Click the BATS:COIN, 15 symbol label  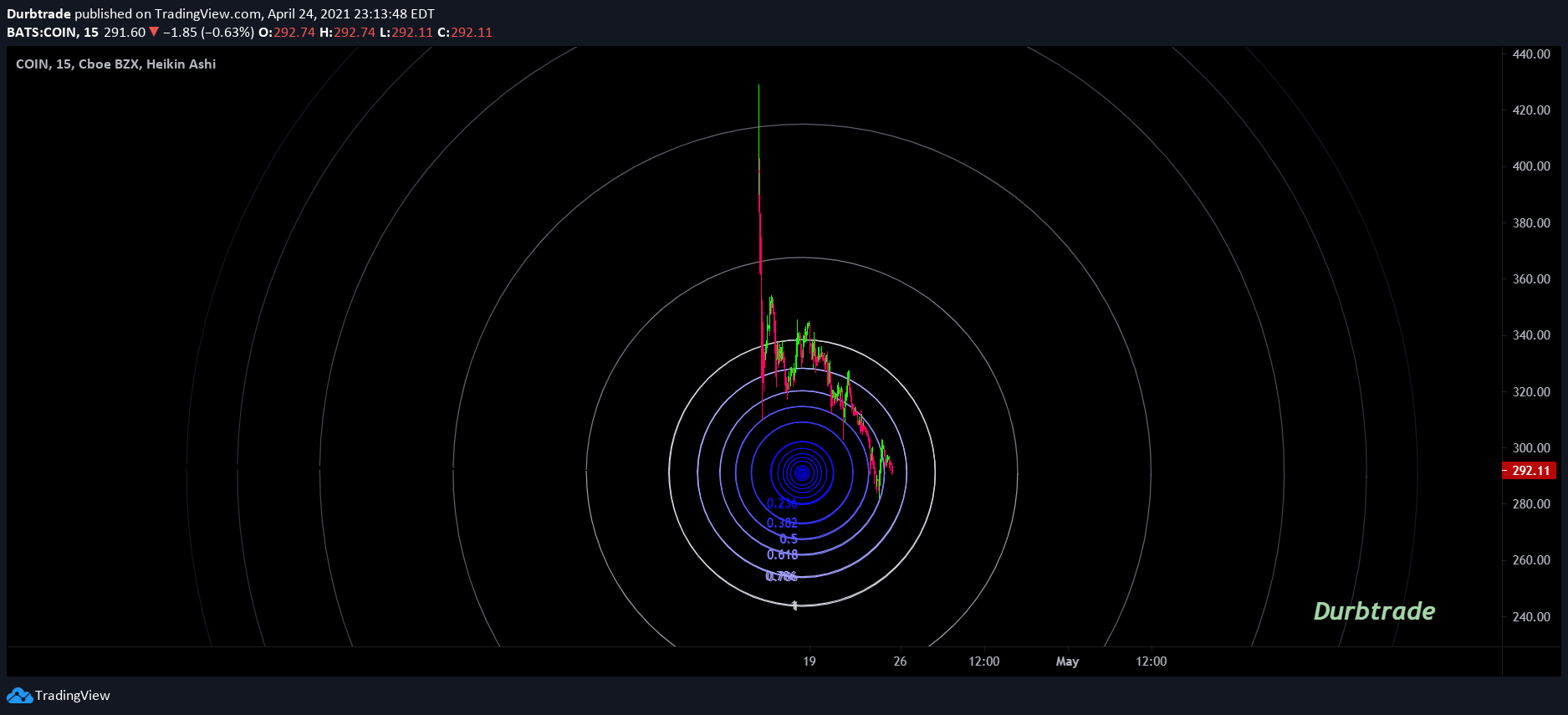53,32
